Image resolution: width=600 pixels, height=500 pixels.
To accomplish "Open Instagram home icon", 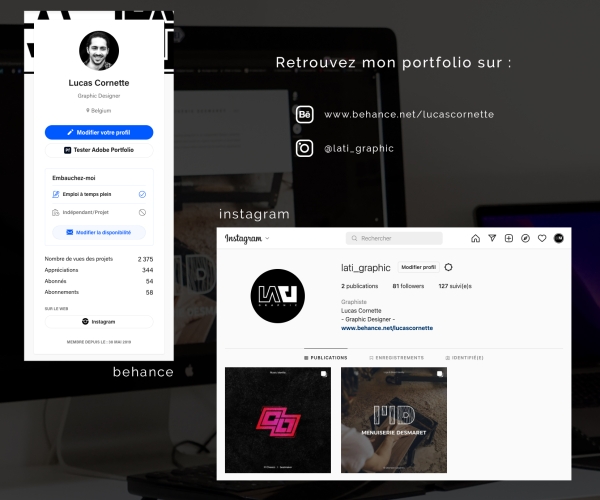I will [475, 238].
